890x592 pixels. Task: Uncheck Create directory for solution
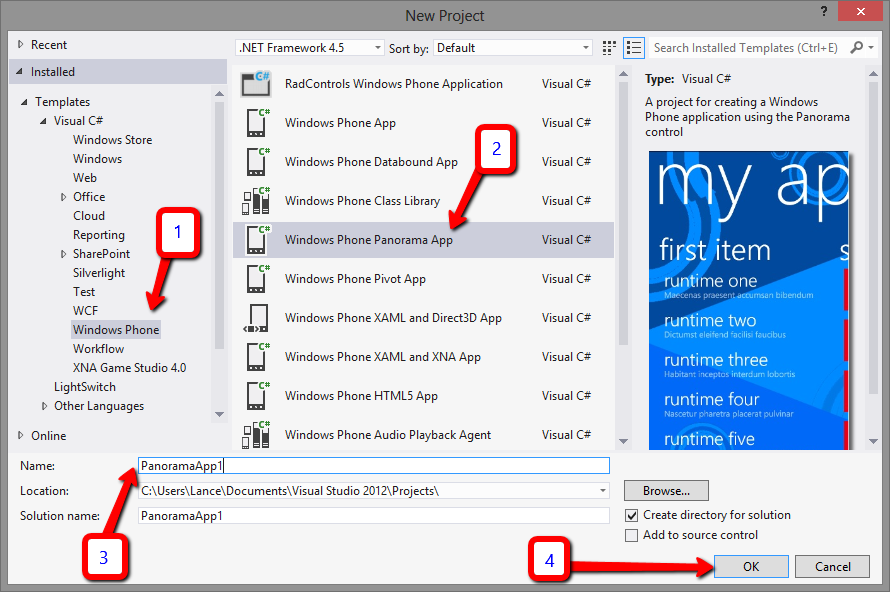[x=631, y=516]
